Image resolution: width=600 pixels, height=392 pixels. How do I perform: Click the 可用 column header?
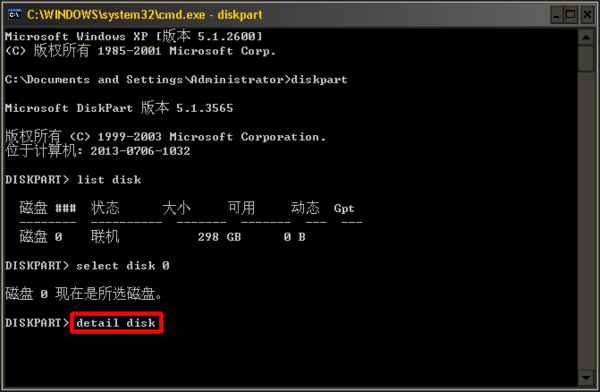point(241,208)
